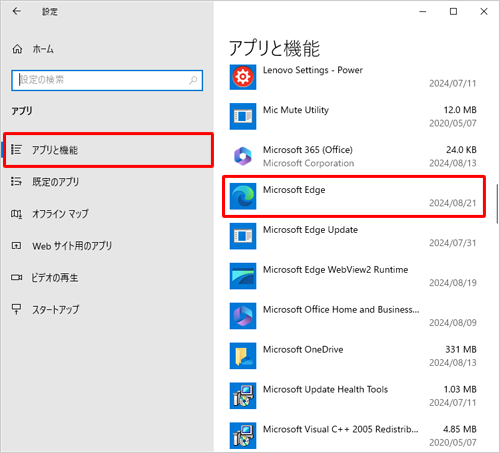Open the アプリと機能 section
500x453 pixels.
click(x=108, y=150)
